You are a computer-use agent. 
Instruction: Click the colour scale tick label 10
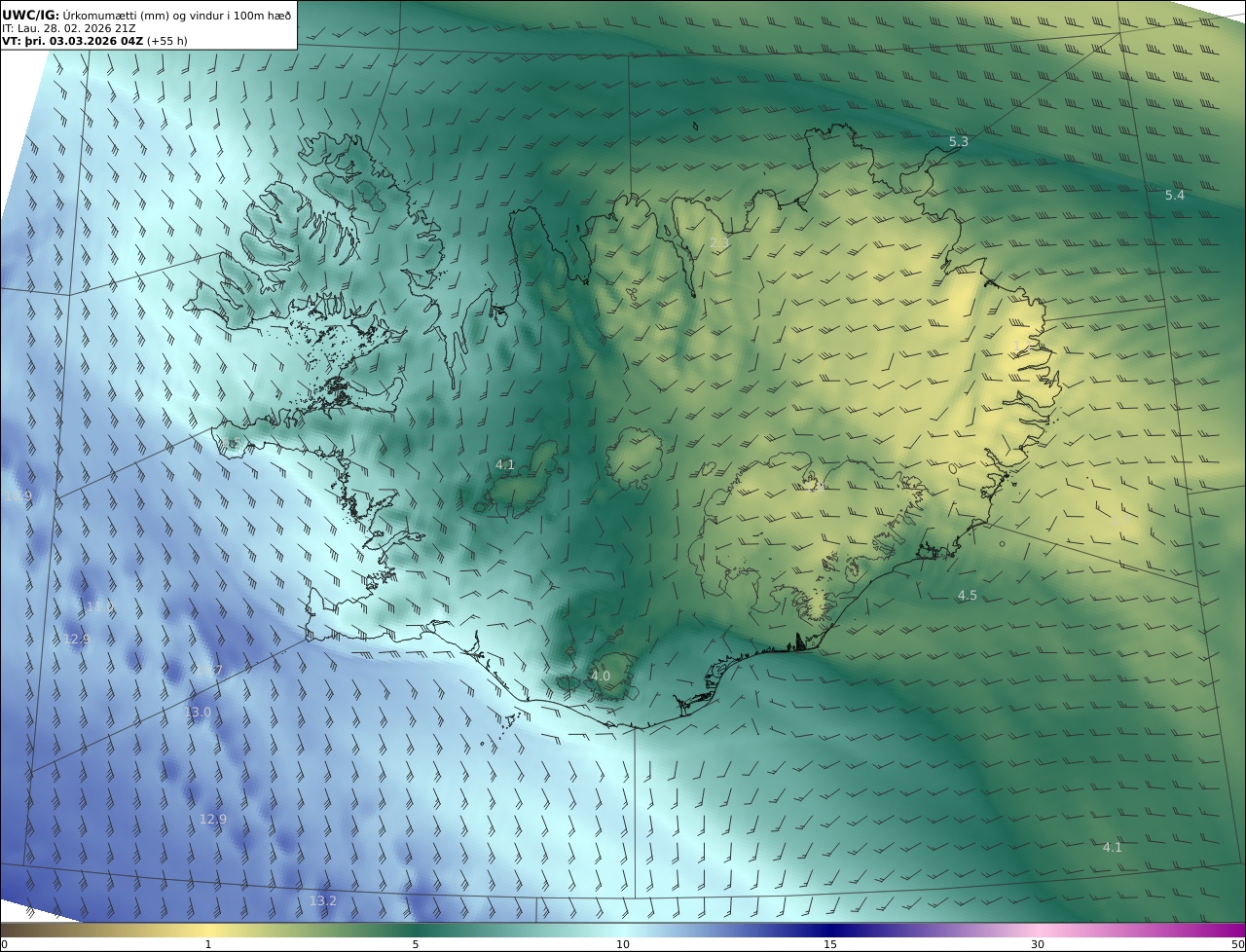click(x=623, y=945)
